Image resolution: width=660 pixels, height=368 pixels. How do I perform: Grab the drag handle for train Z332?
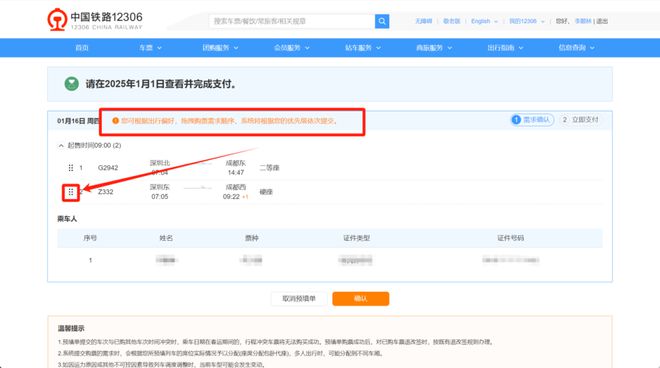[x=71, y=192]
